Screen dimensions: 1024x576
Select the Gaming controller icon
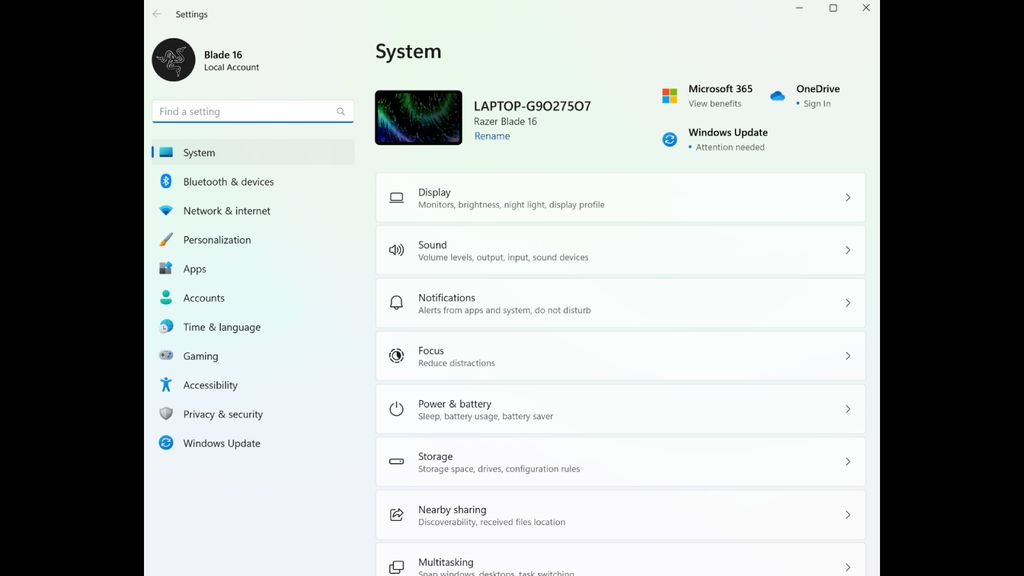click(x=166, y=356)
